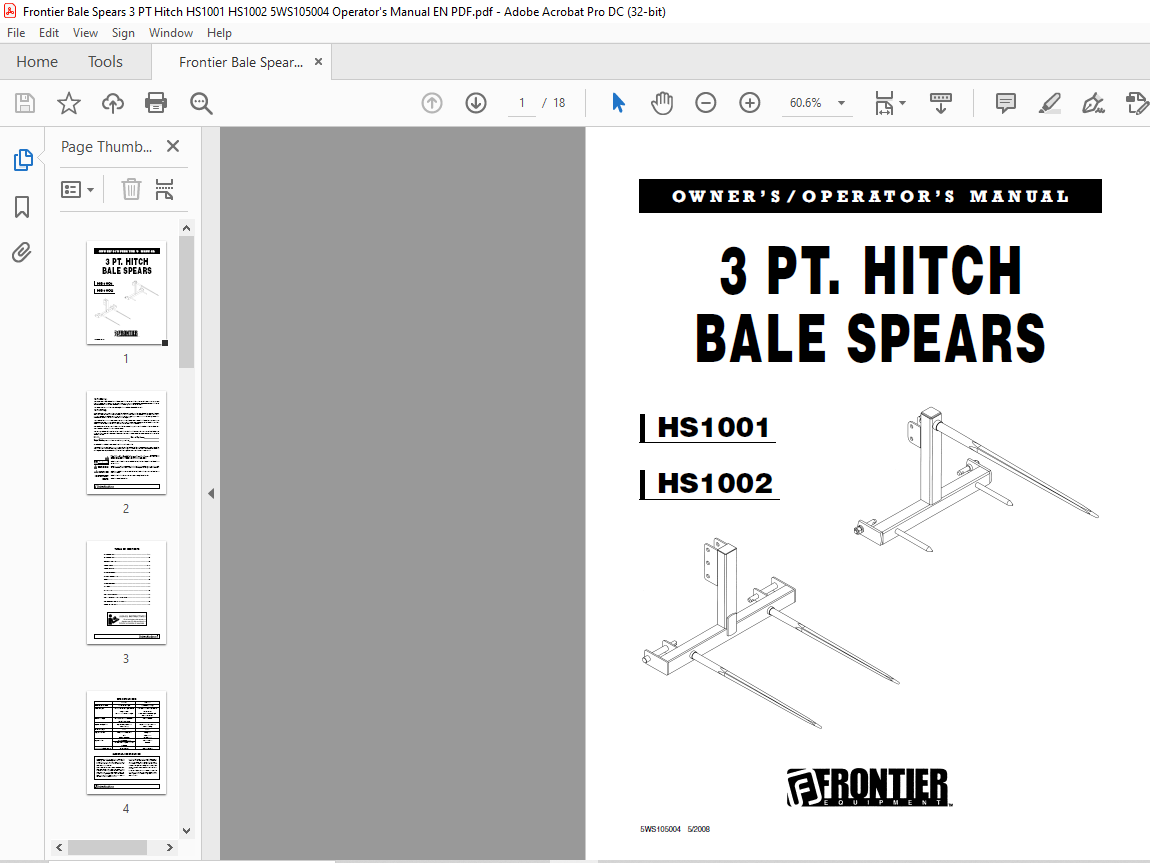Zoom in with the plus icon
The height and width of the screenshot is (863, 1150).
point(750,103)
